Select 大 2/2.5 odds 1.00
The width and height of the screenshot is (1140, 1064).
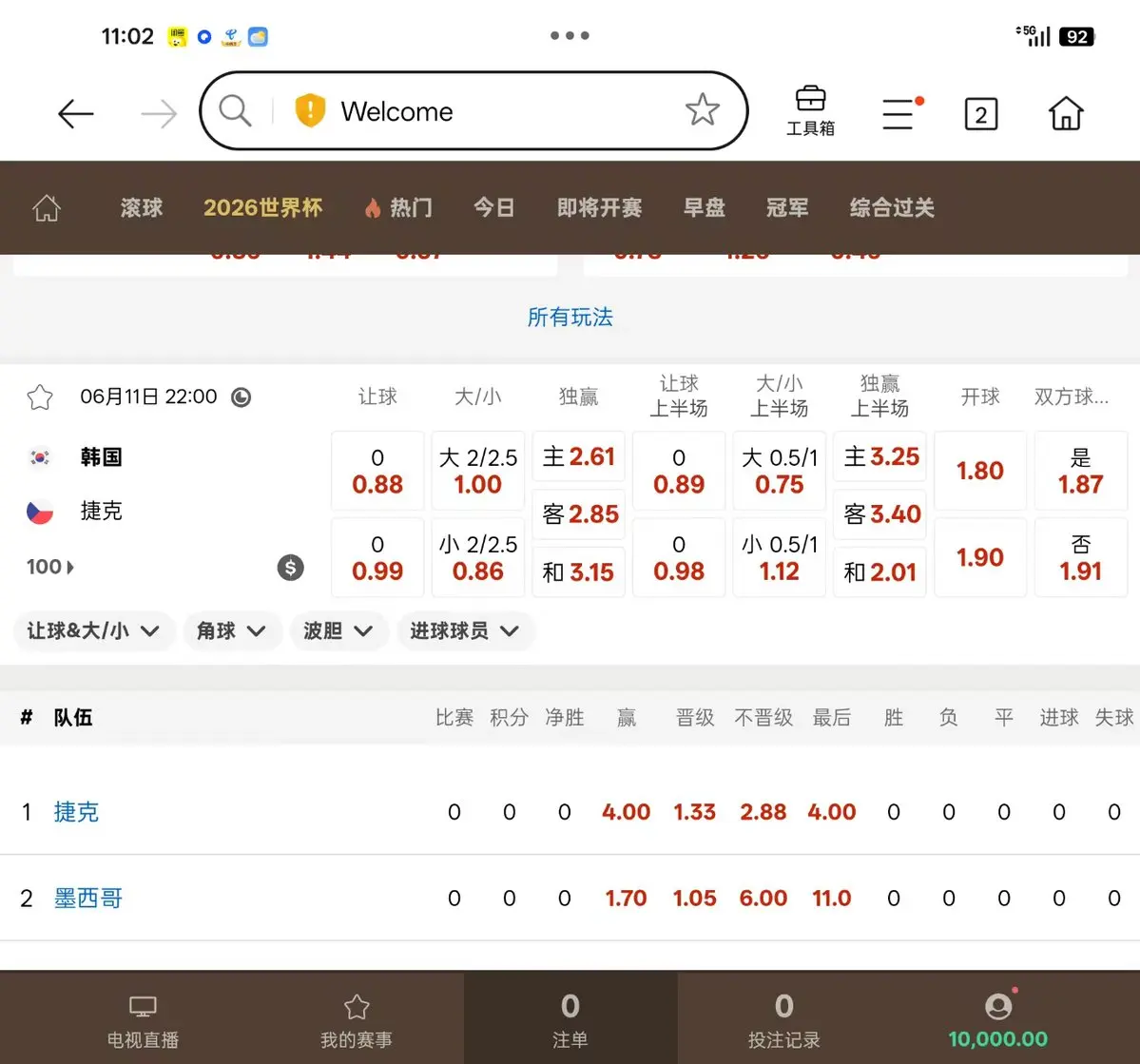[477, 471]
